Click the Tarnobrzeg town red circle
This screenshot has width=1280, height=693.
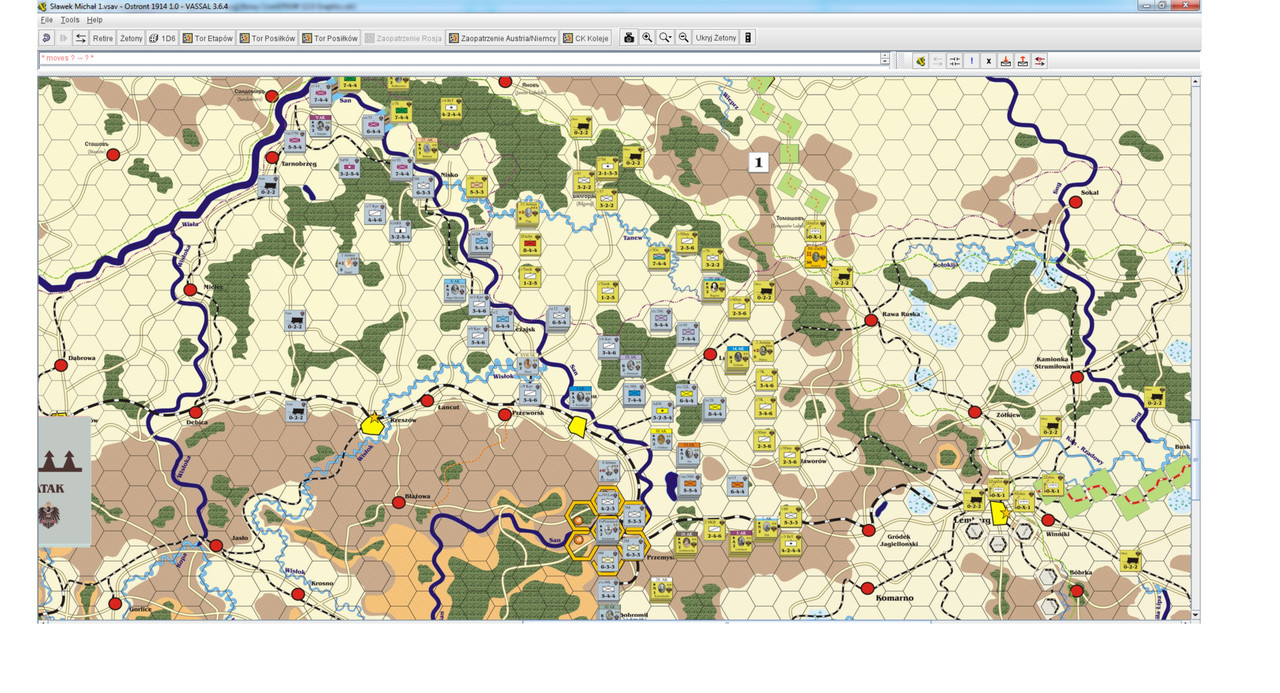click(271, 158)
